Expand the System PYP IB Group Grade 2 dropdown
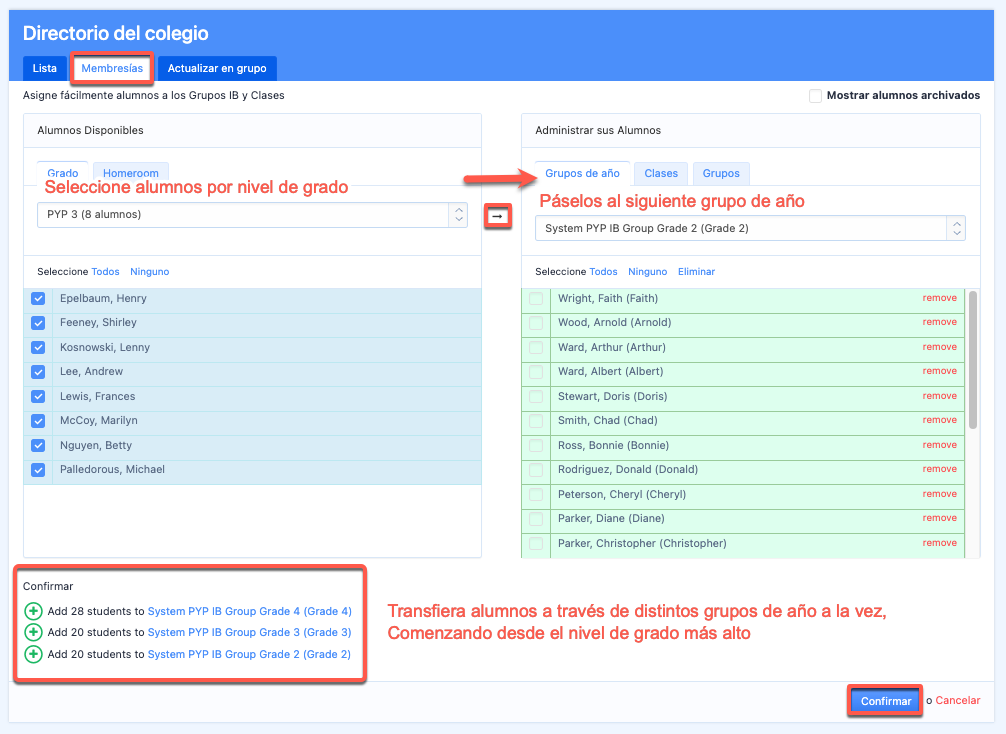The width and height of the screenshot is (1006, 734). 750,228
